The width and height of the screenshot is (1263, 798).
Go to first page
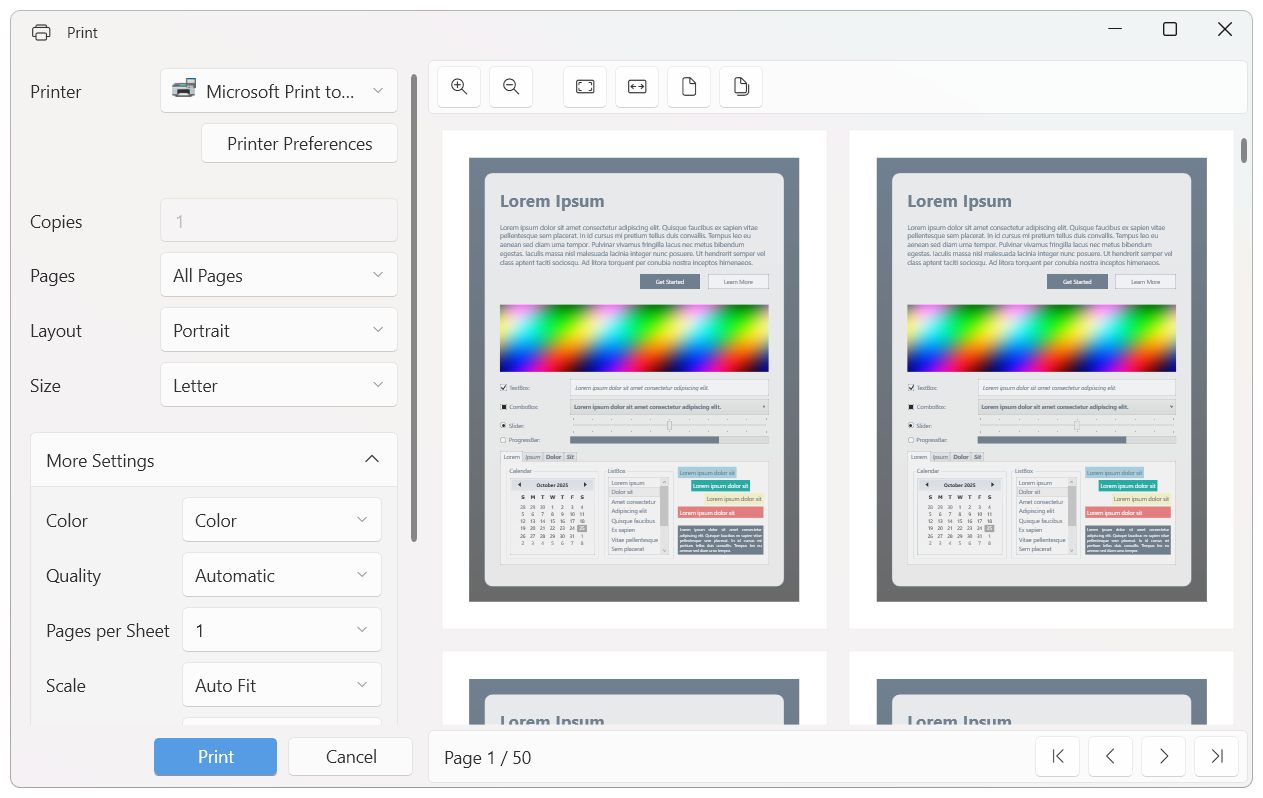pyautogui.click(x=1058, y=757)
